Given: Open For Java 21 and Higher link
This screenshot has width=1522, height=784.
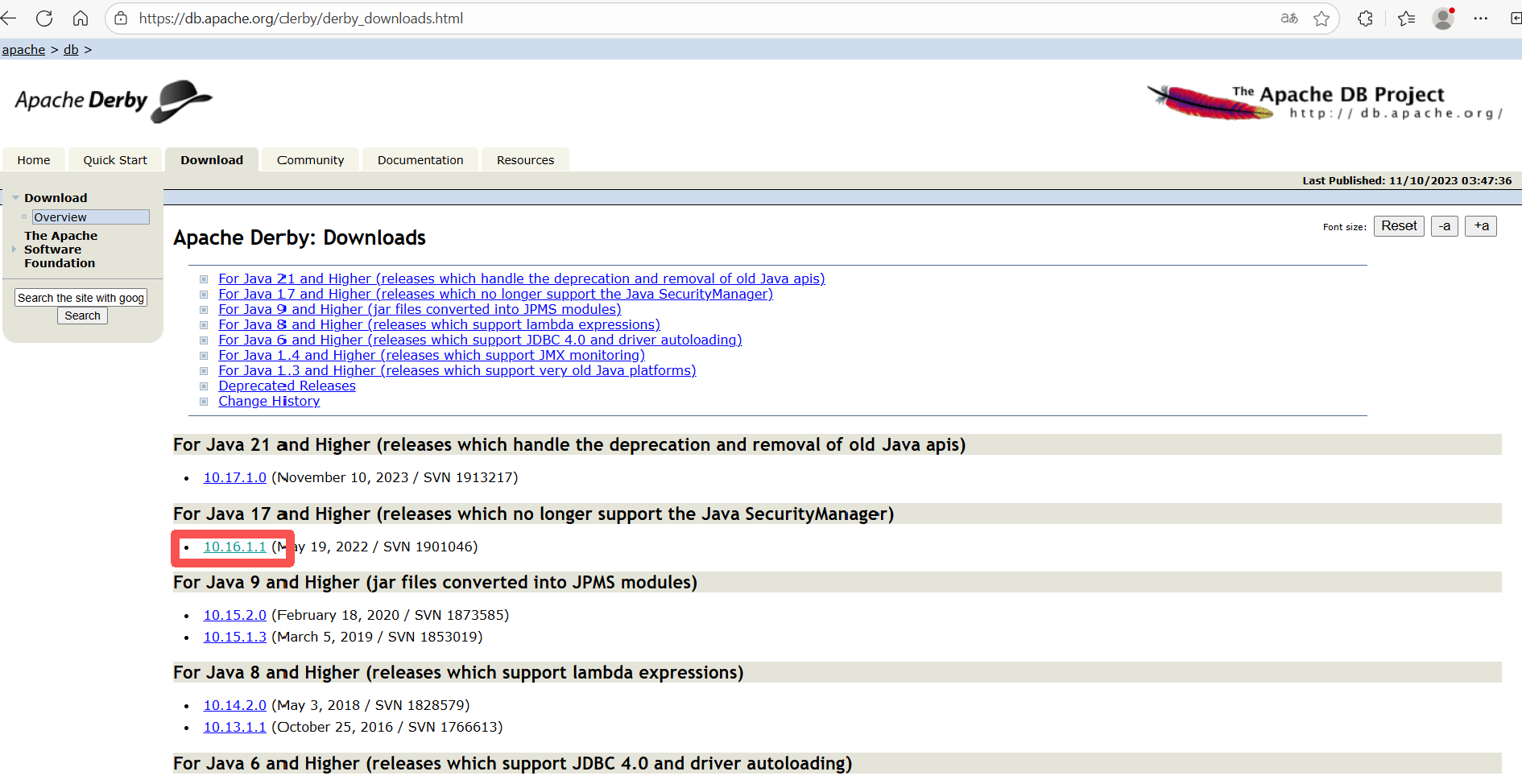Looking at the screenshot, I should [x=522, y=279].
